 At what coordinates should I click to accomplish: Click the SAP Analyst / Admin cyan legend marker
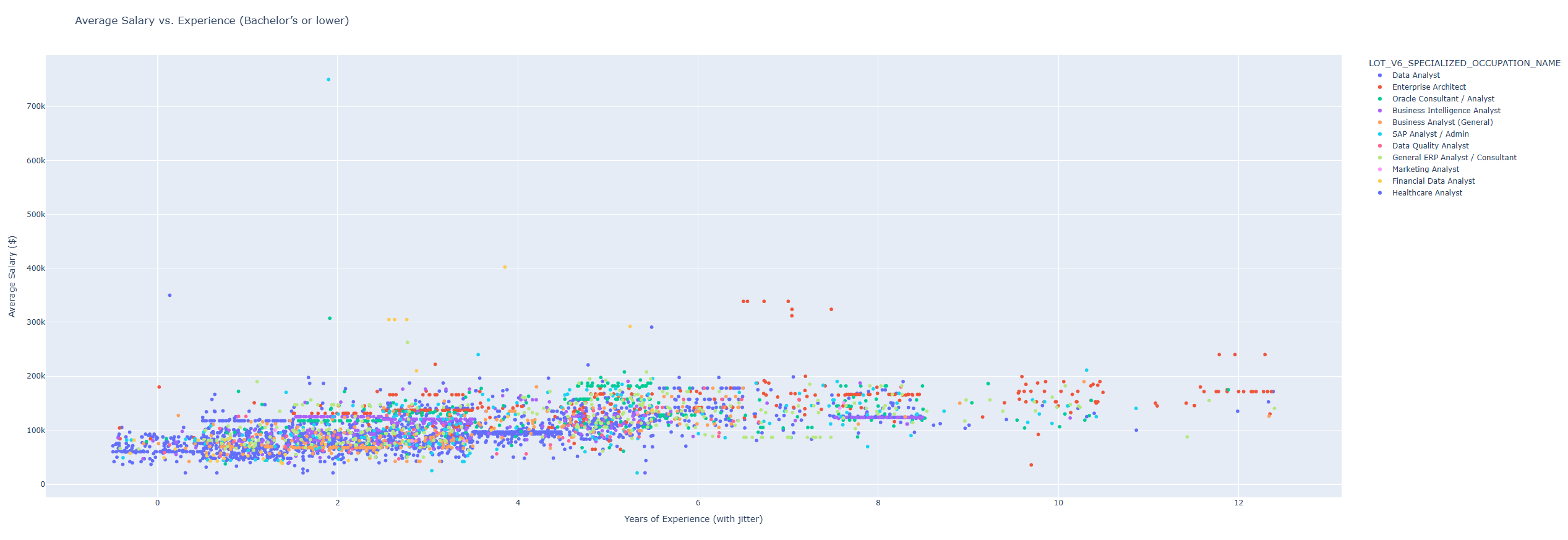point(1379,134)
